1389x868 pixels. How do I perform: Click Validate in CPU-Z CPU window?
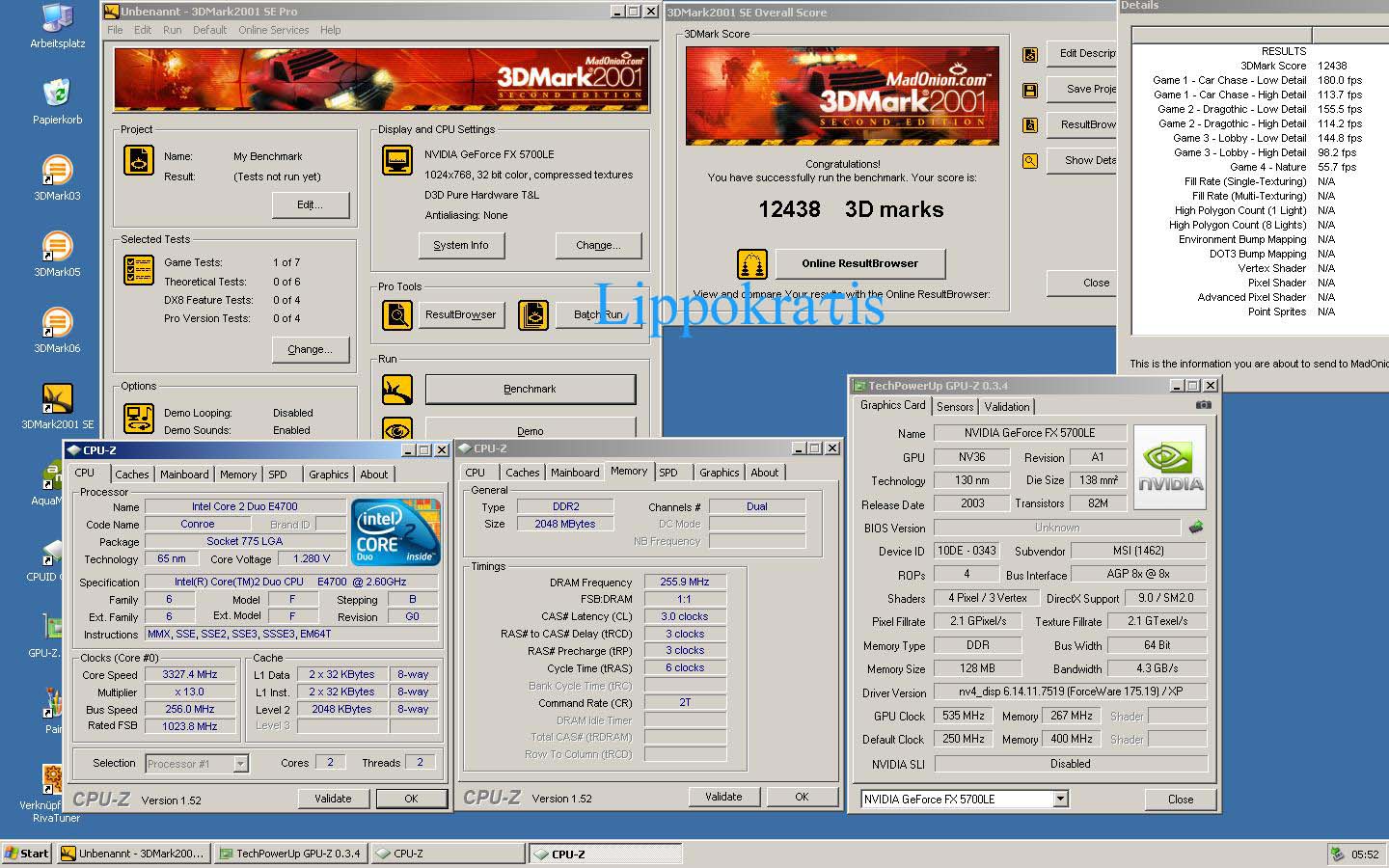(x=333, y=799)
